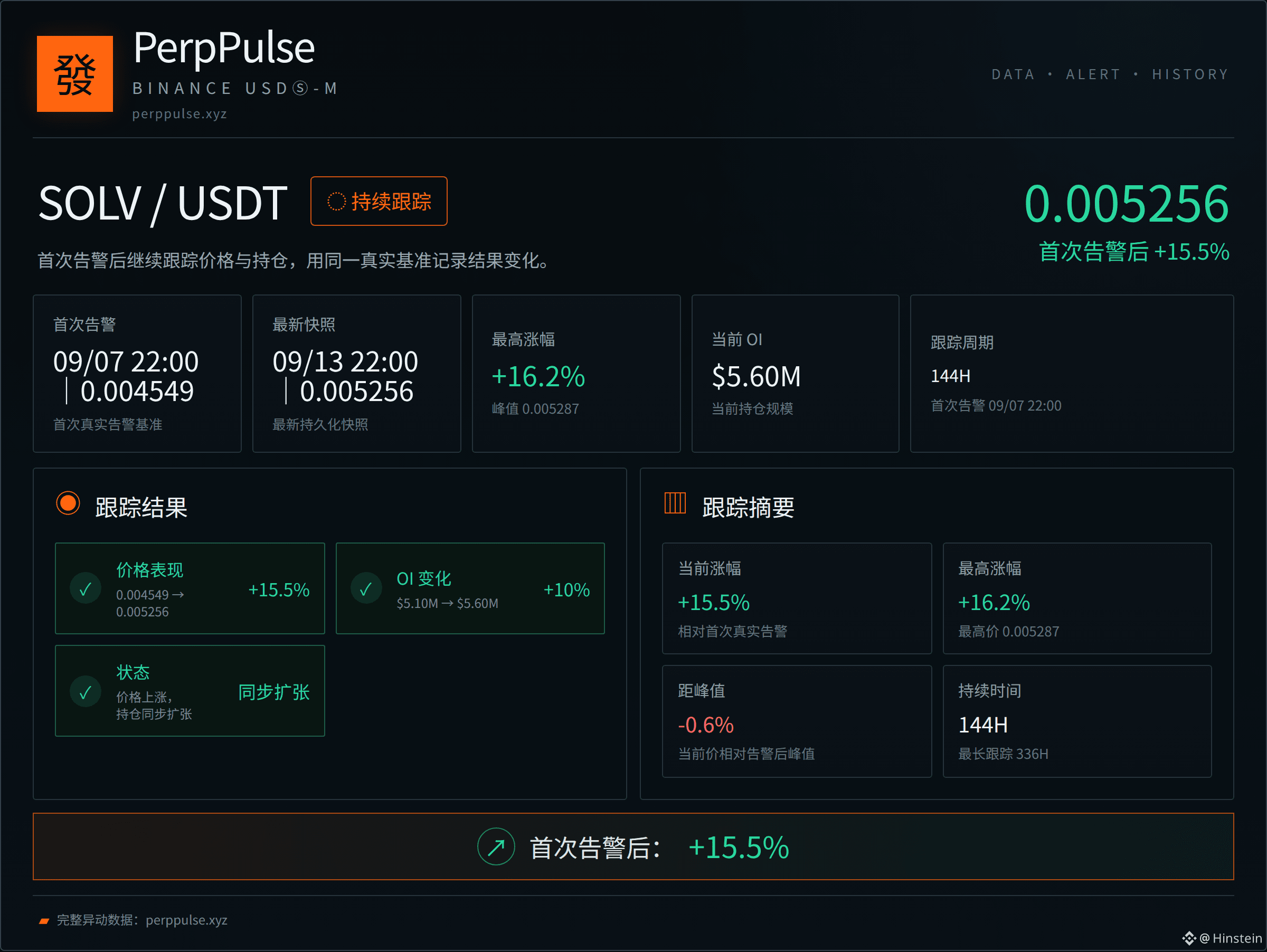Select the 首次告警 09/07 22:00 card
This screenshot has width=1267, height=952.
(137, 374)
